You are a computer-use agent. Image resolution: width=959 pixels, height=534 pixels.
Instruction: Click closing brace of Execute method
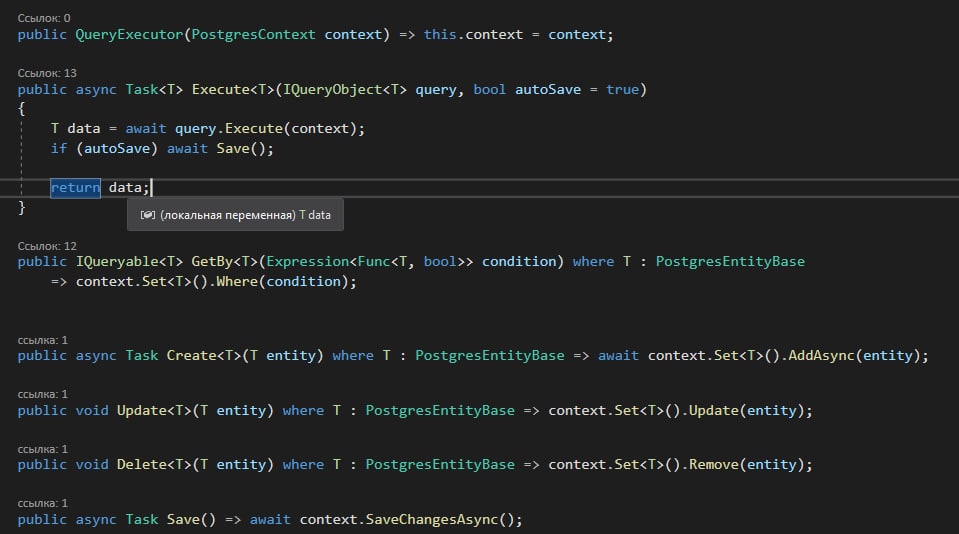22,207
